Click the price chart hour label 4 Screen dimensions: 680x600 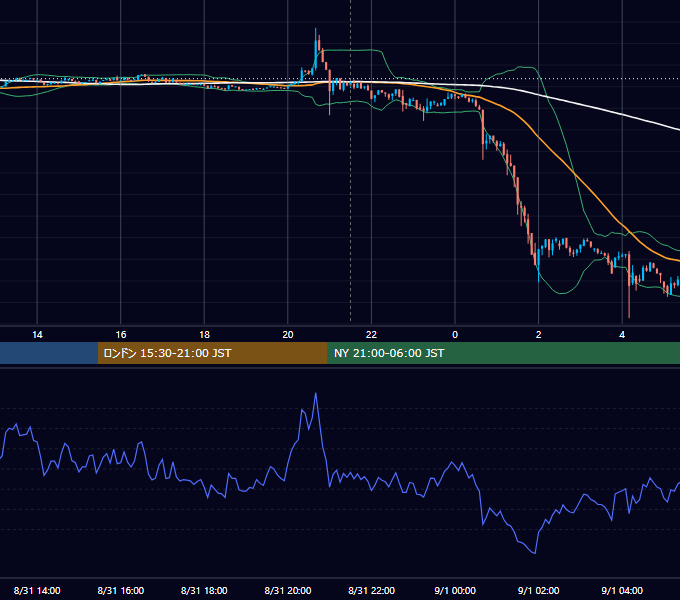(x=622, y=335)
